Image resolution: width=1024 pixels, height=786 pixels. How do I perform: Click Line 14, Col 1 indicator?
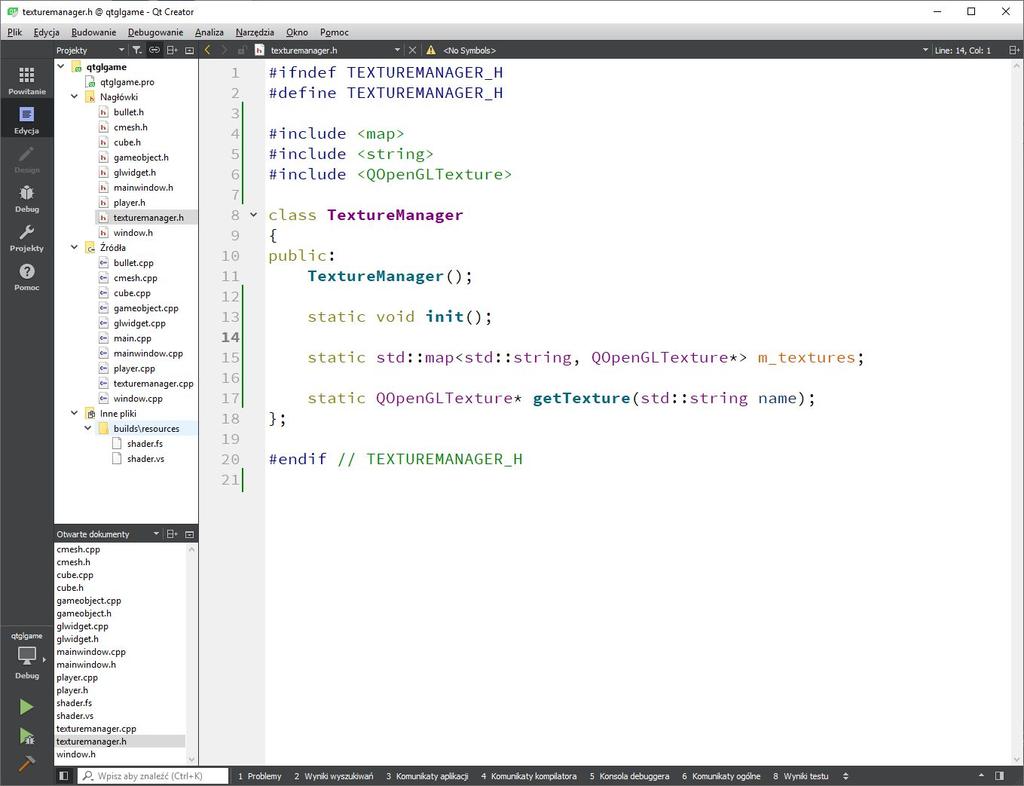tap(963, 50)
